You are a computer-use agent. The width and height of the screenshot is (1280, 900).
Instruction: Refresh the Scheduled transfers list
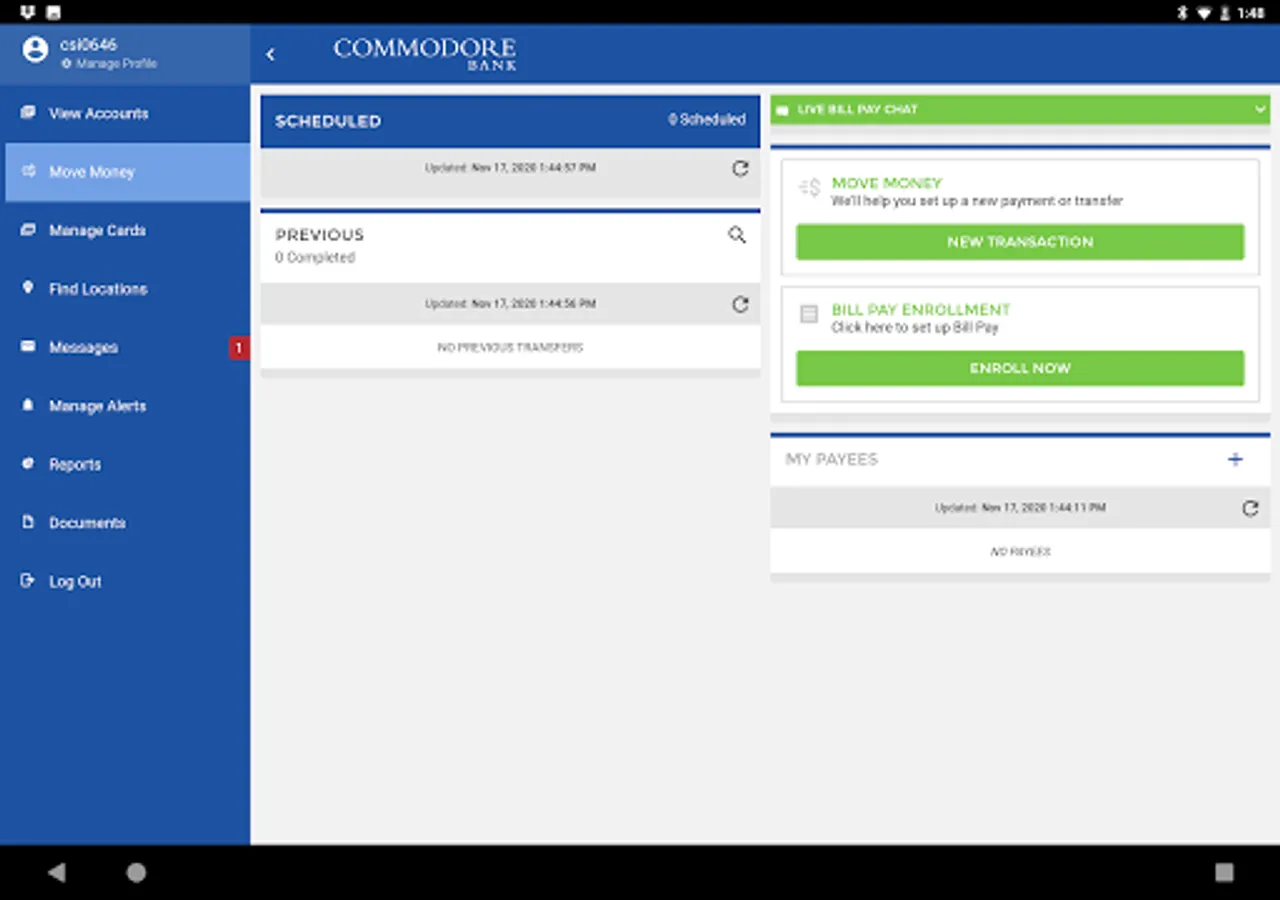pos(740,168)
